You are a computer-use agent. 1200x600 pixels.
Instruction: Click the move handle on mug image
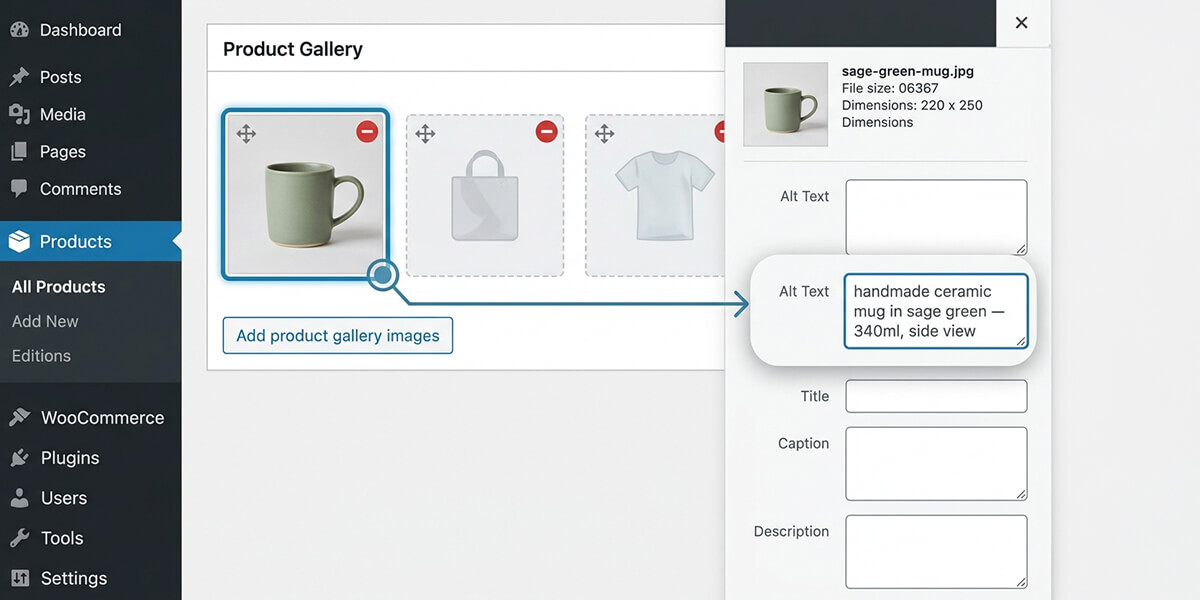click(x=246, y=133)
